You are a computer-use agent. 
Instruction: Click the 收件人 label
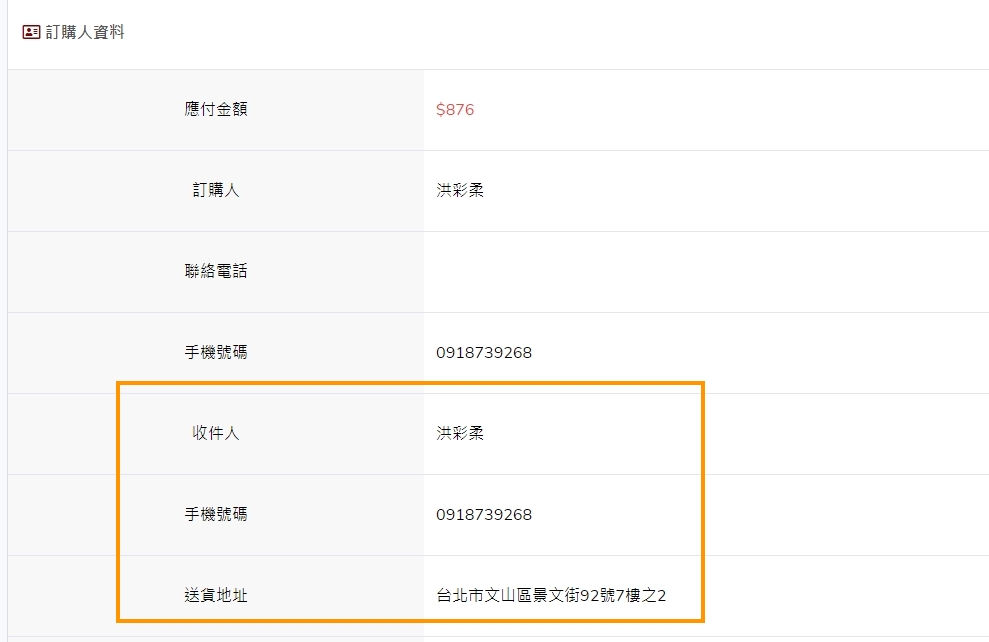216,433
